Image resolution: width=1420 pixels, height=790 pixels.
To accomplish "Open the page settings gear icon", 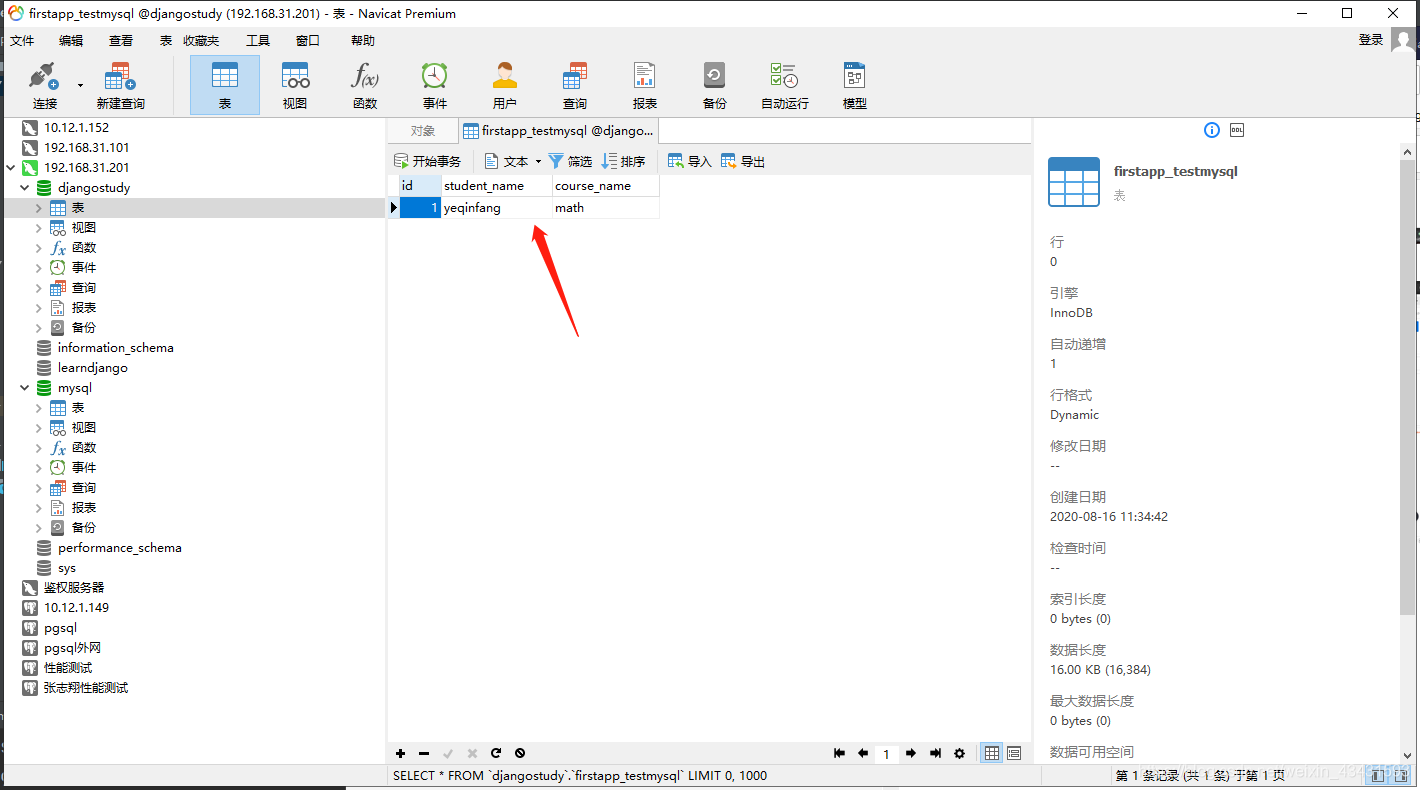I will [960, 753].
